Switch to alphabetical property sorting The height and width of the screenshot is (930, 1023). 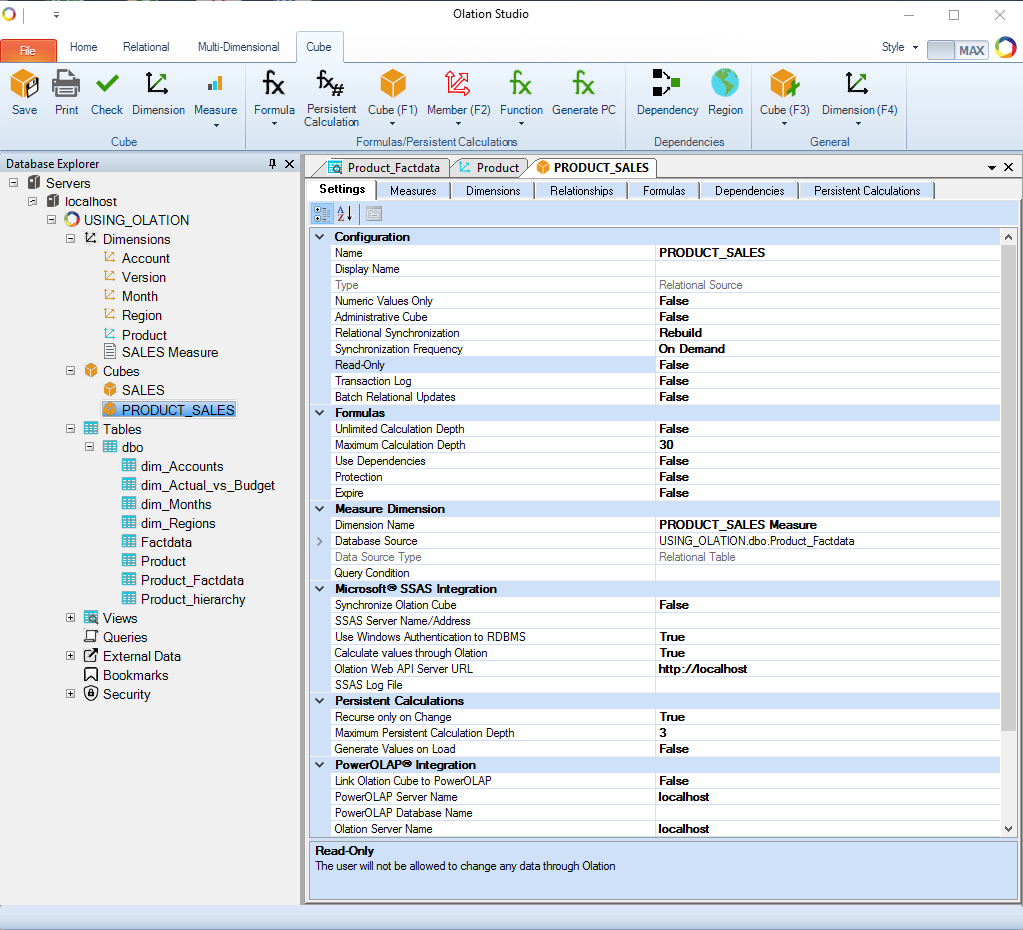point(345,213)
